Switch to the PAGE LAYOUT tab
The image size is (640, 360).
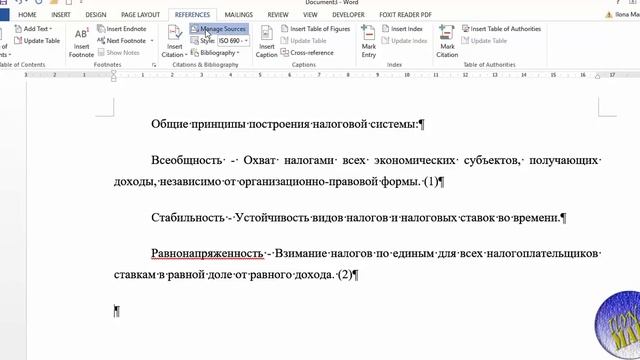[x=140, y=15]
